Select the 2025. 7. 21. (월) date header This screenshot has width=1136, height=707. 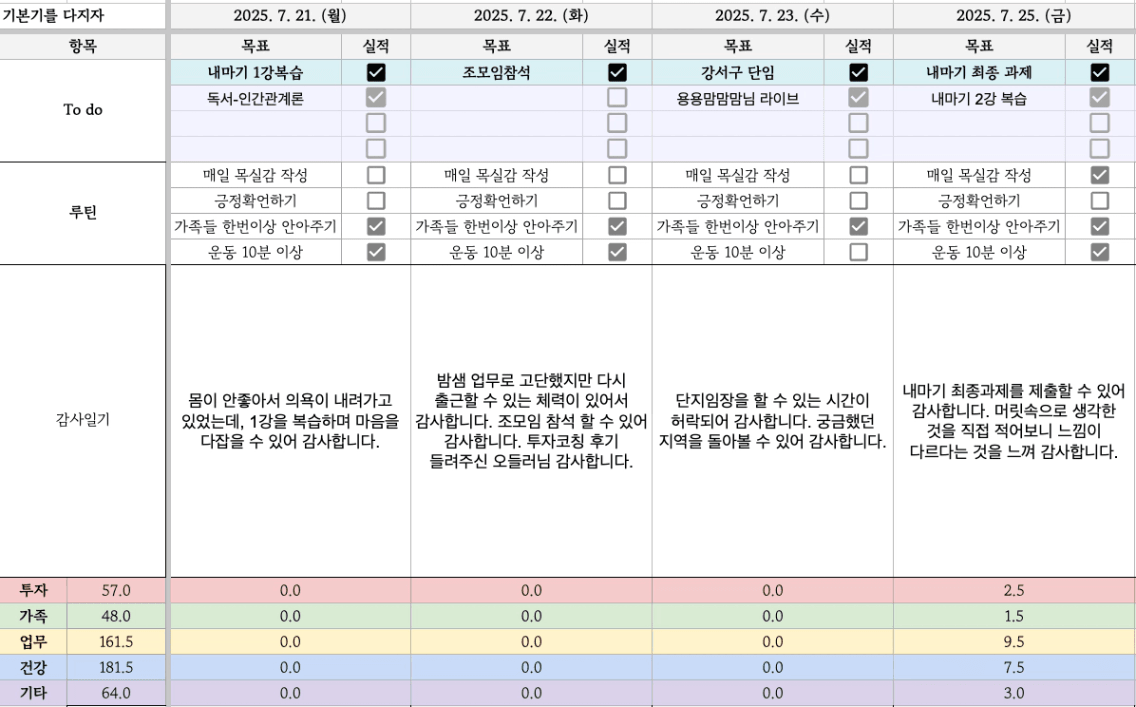pyautogui.click(x=290, y=15)
